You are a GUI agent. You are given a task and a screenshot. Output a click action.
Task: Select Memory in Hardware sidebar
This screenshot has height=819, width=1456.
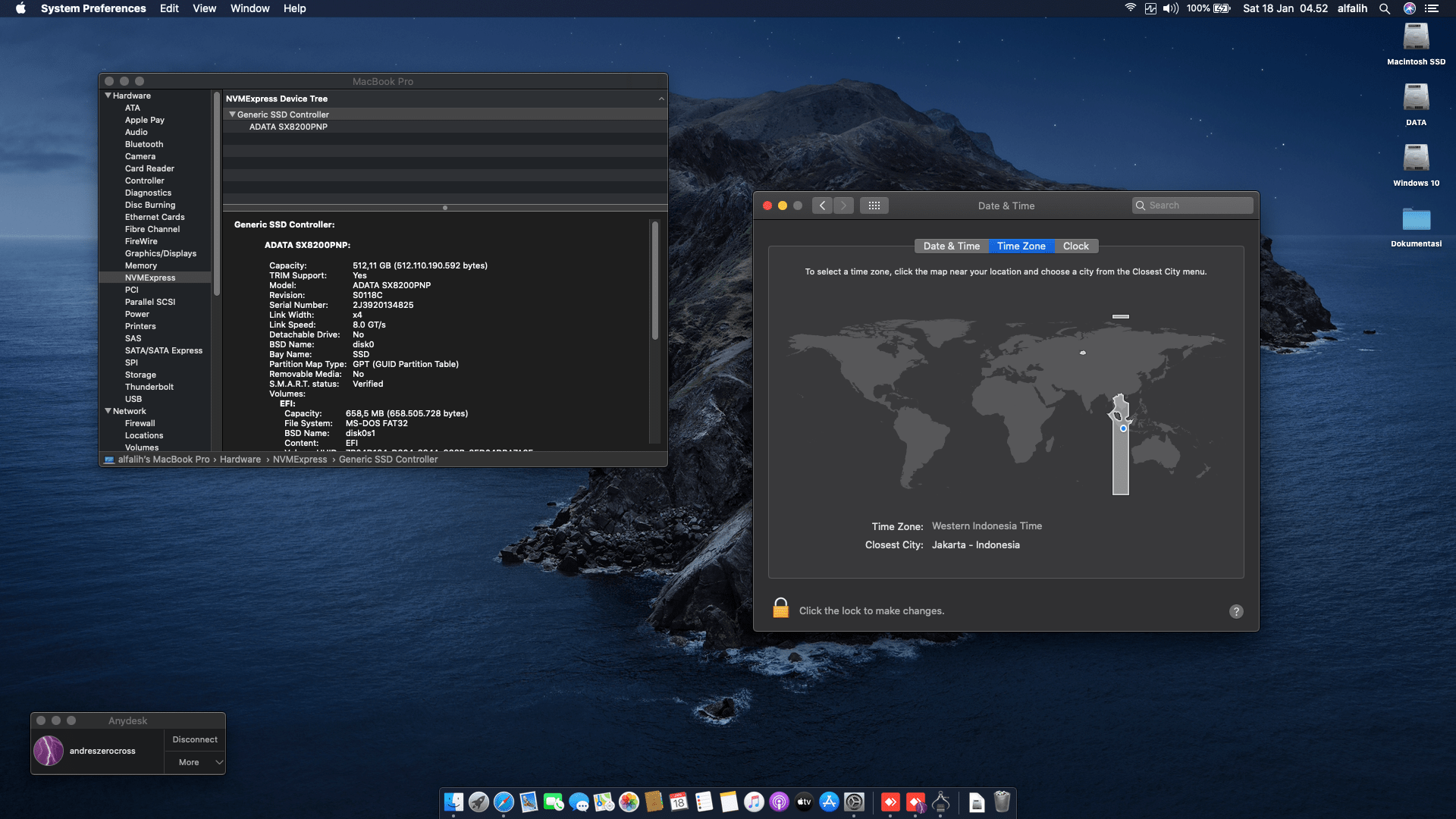(141, 265)
